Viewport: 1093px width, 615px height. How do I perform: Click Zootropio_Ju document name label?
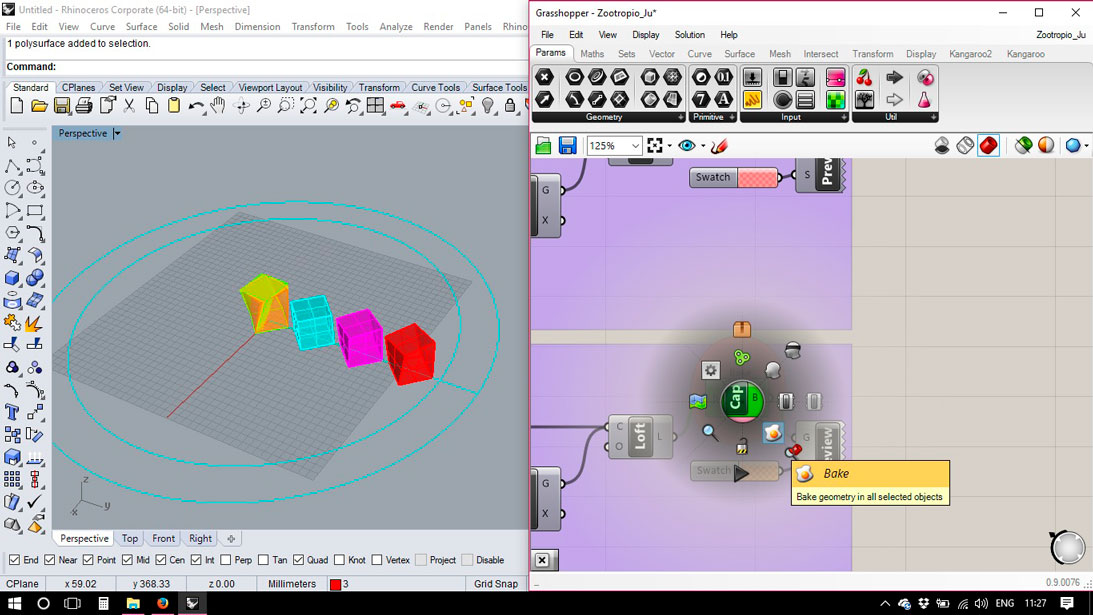pos(1060,35)
